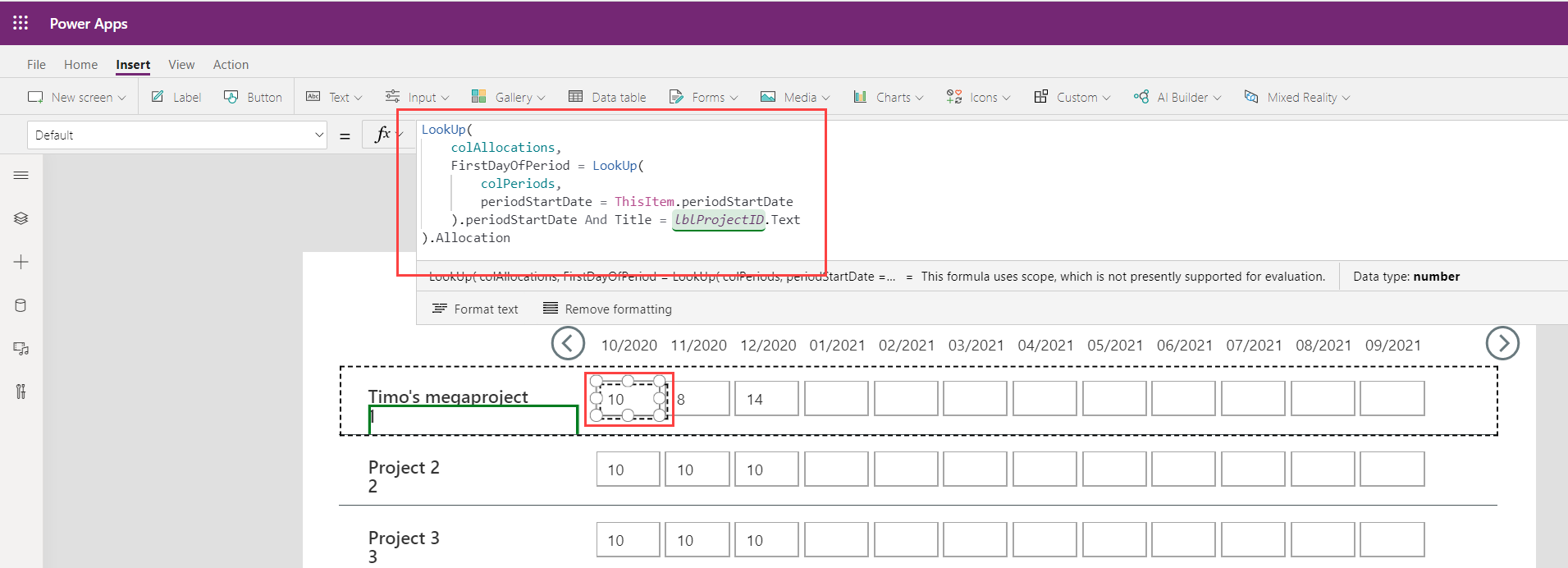This screenshot has height=568, width=1568.
Task: Open Advanced tools sidebar icon
Action: click(21, 392)
